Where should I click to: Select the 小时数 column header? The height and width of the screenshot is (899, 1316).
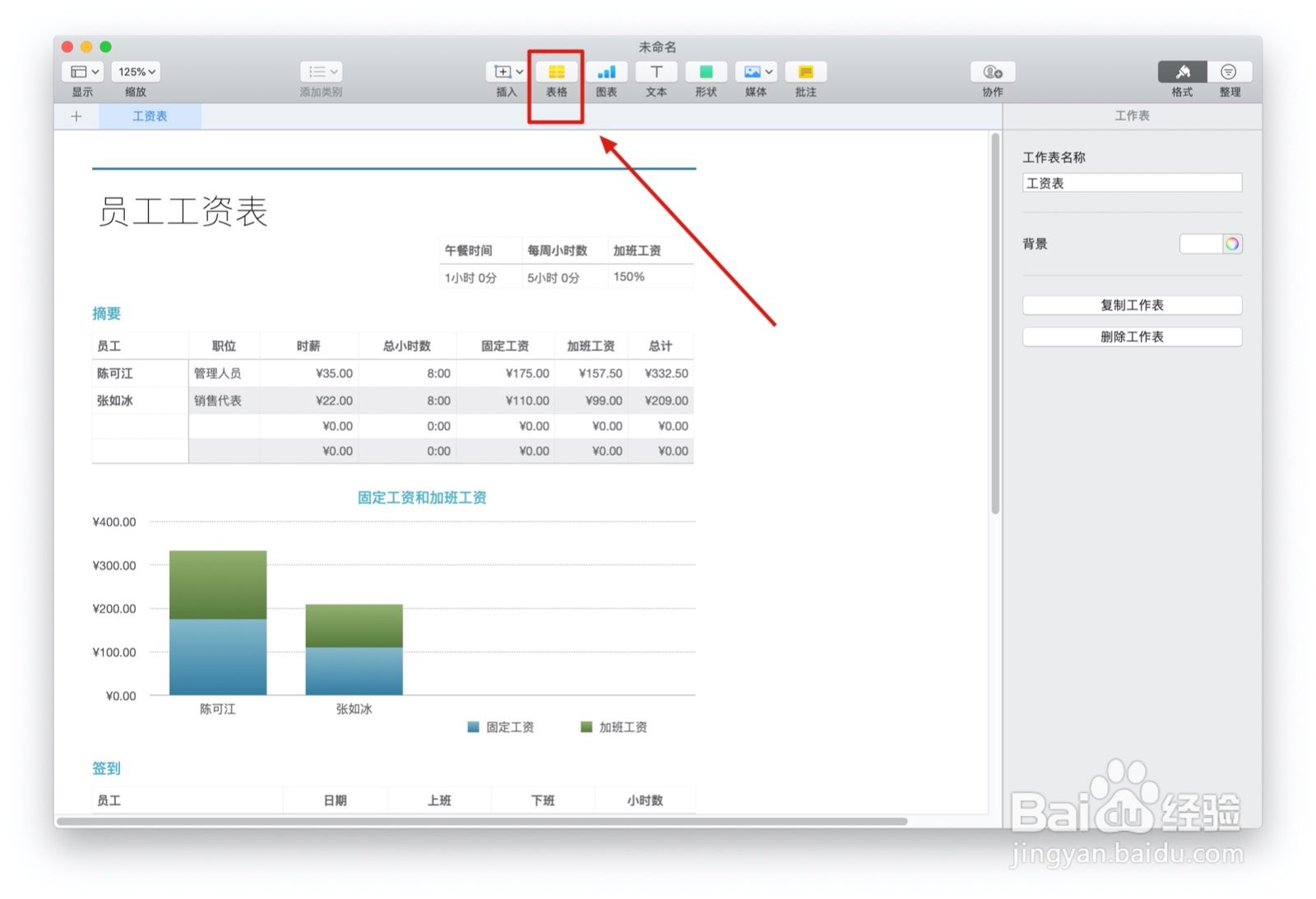click(x=645, y=800)
